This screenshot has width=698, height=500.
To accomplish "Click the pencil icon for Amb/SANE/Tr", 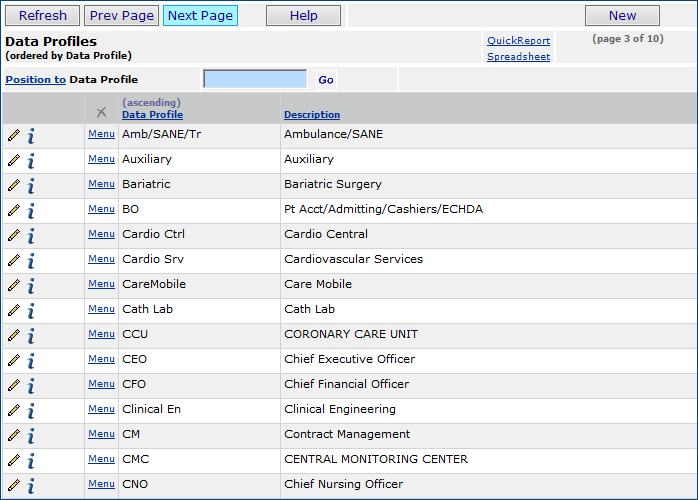I will pos(14,135).
